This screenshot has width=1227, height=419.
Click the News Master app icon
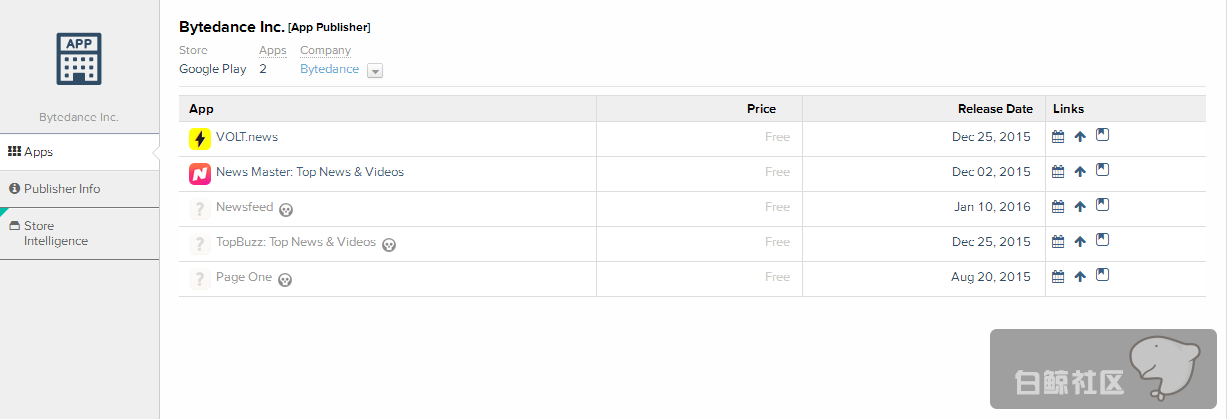200,174
